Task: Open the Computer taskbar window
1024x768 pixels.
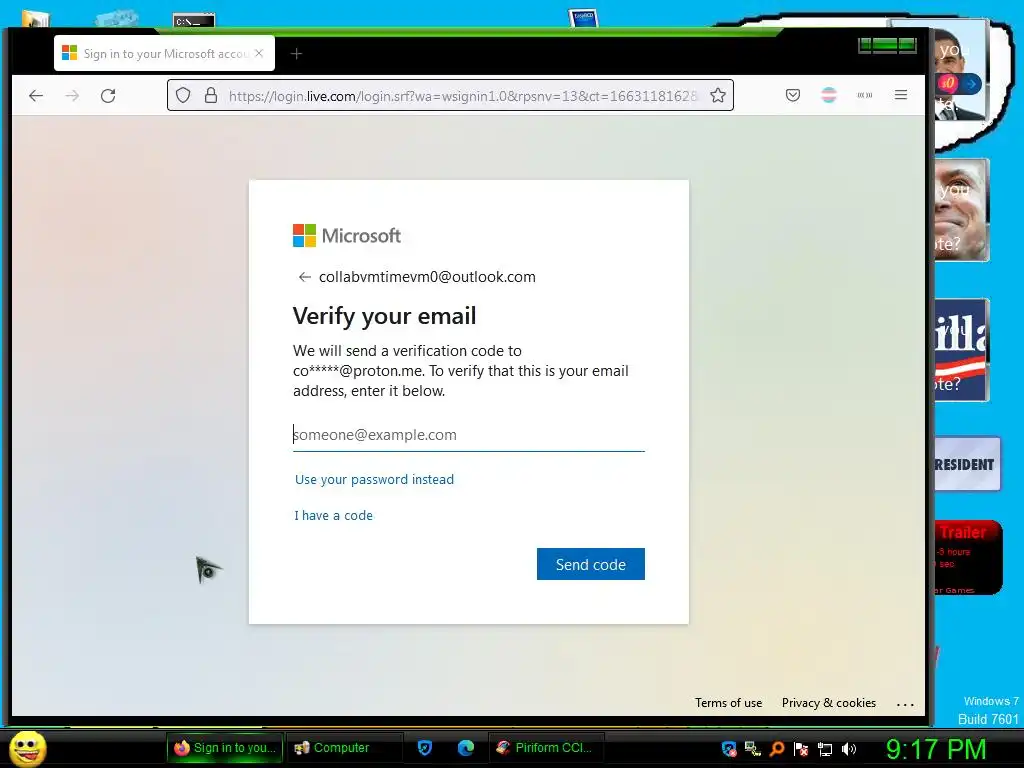Action: pos(344,748)
